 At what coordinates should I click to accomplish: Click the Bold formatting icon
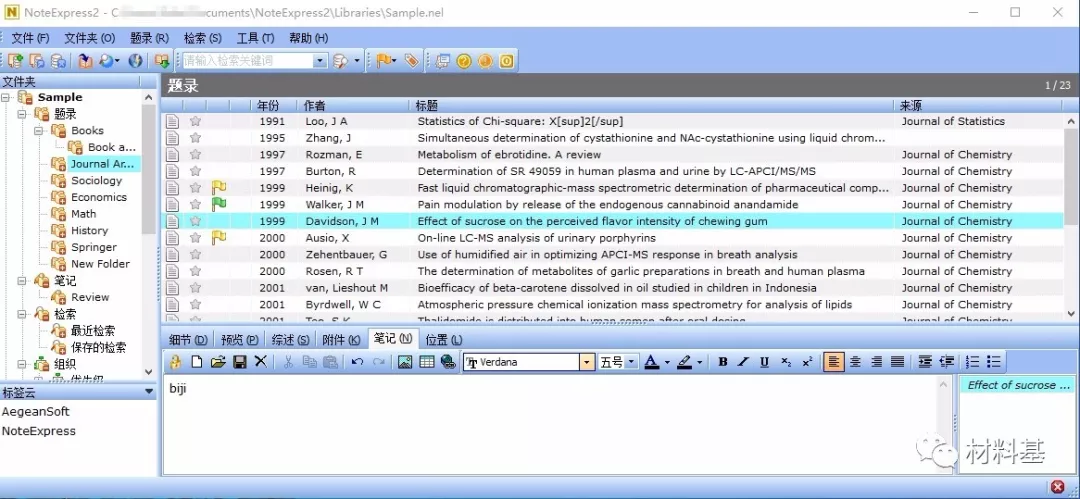(x=723, y=362)
